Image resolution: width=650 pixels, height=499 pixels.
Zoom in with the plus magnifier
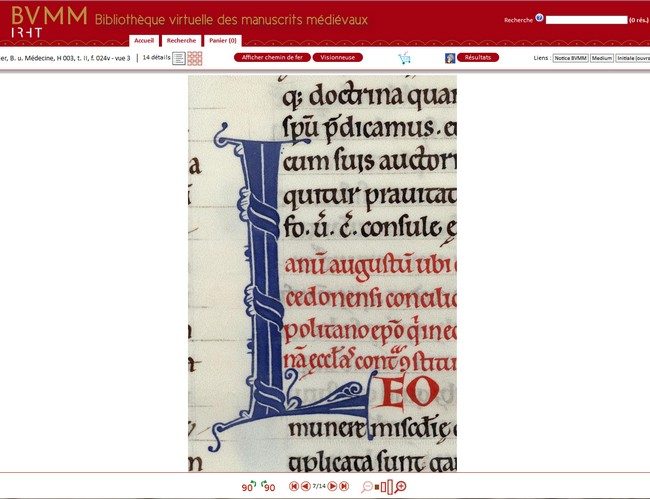tap(400, 487)
